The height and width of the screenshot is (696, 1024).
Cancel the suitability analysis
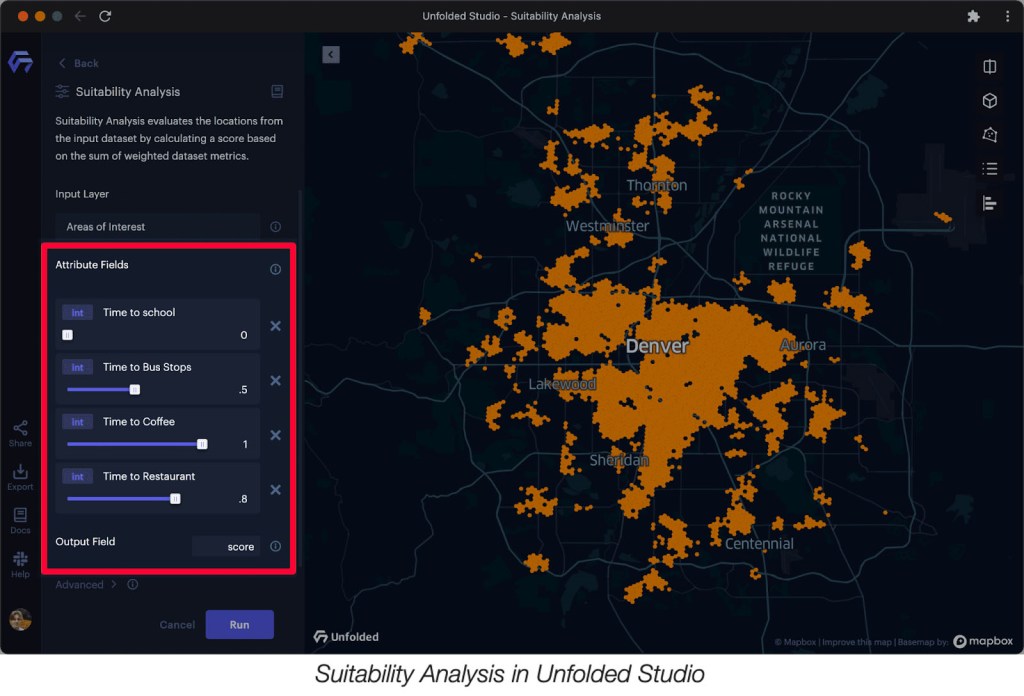coord(177,625)
